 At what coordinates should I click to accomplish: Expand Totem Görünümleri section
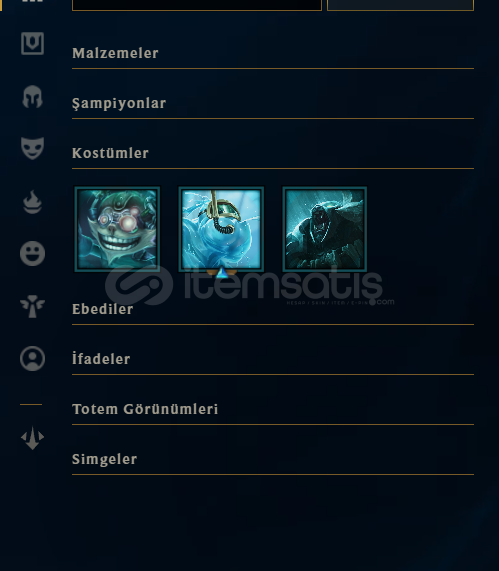point(273,409)
